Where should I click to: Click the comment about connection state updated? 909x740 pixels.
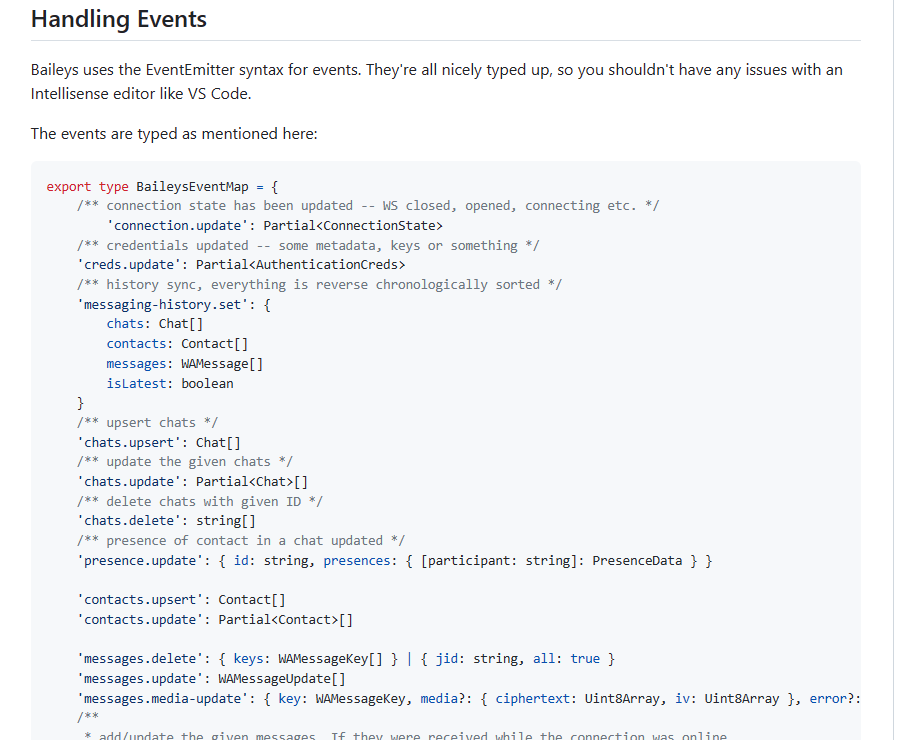tap(368, 206)
